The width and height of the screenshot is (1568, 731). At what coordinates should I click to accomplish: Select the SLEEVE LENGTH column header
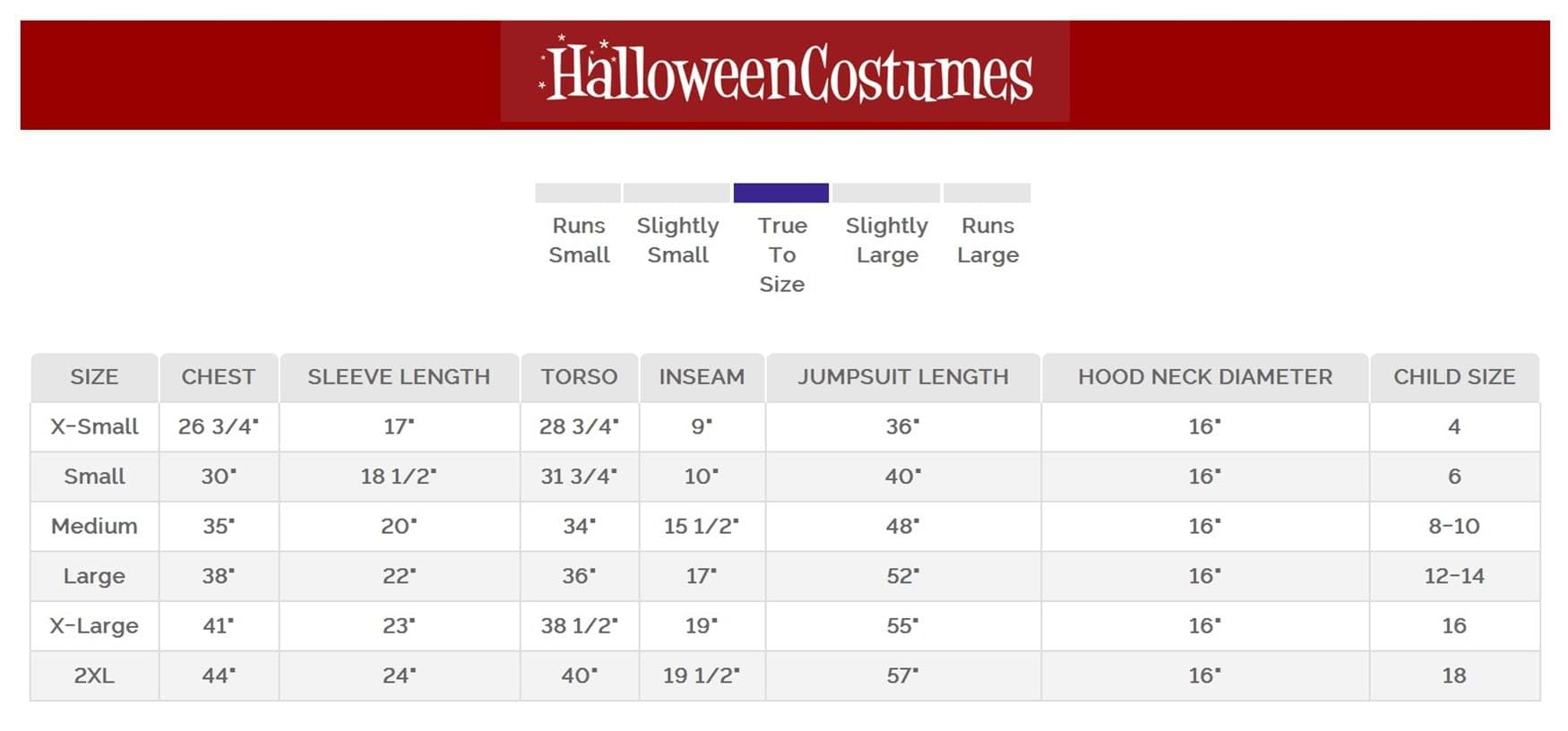click(x=399, y=377)
